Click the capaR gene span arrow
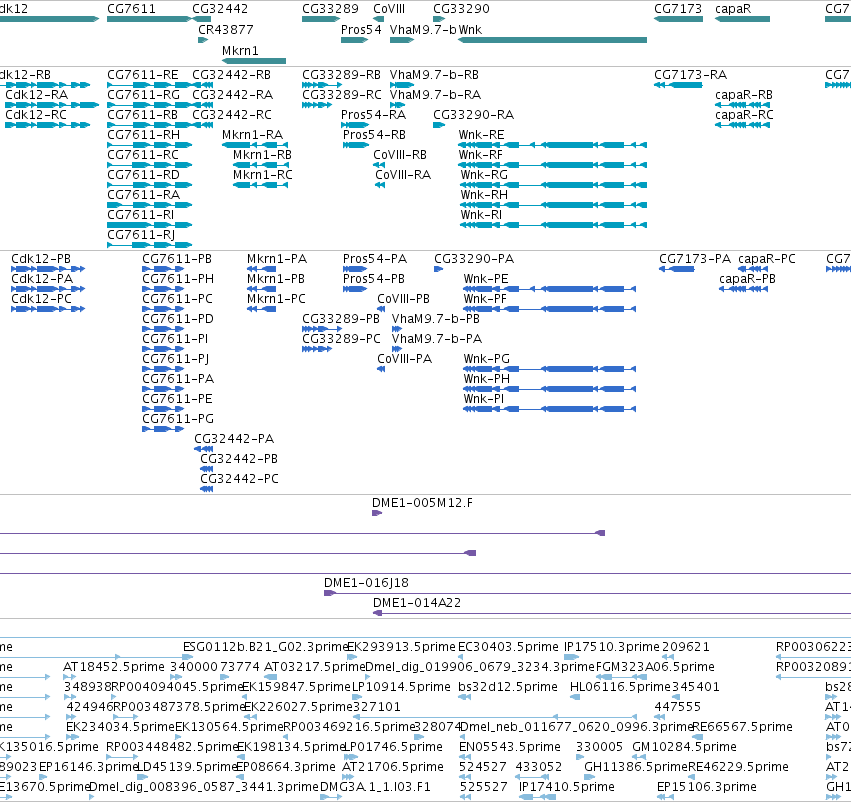The height and width of the screenshot is (802, 851). [x=742, y=19]
